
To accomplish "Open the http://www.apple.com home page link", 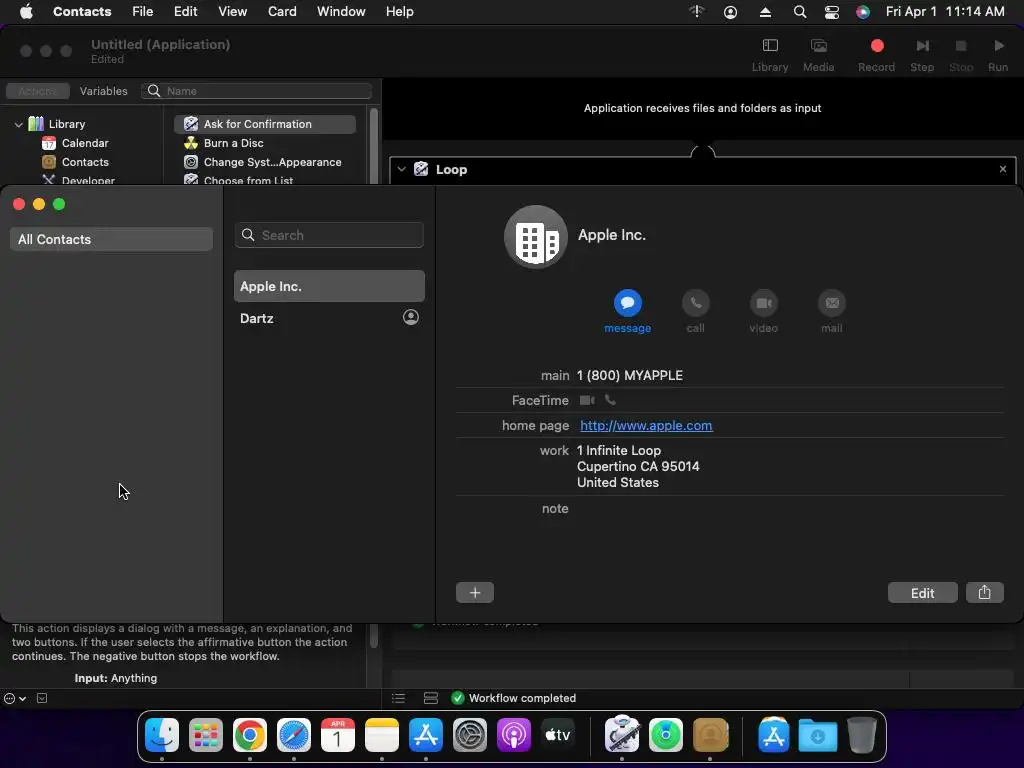I will (646, 426).
